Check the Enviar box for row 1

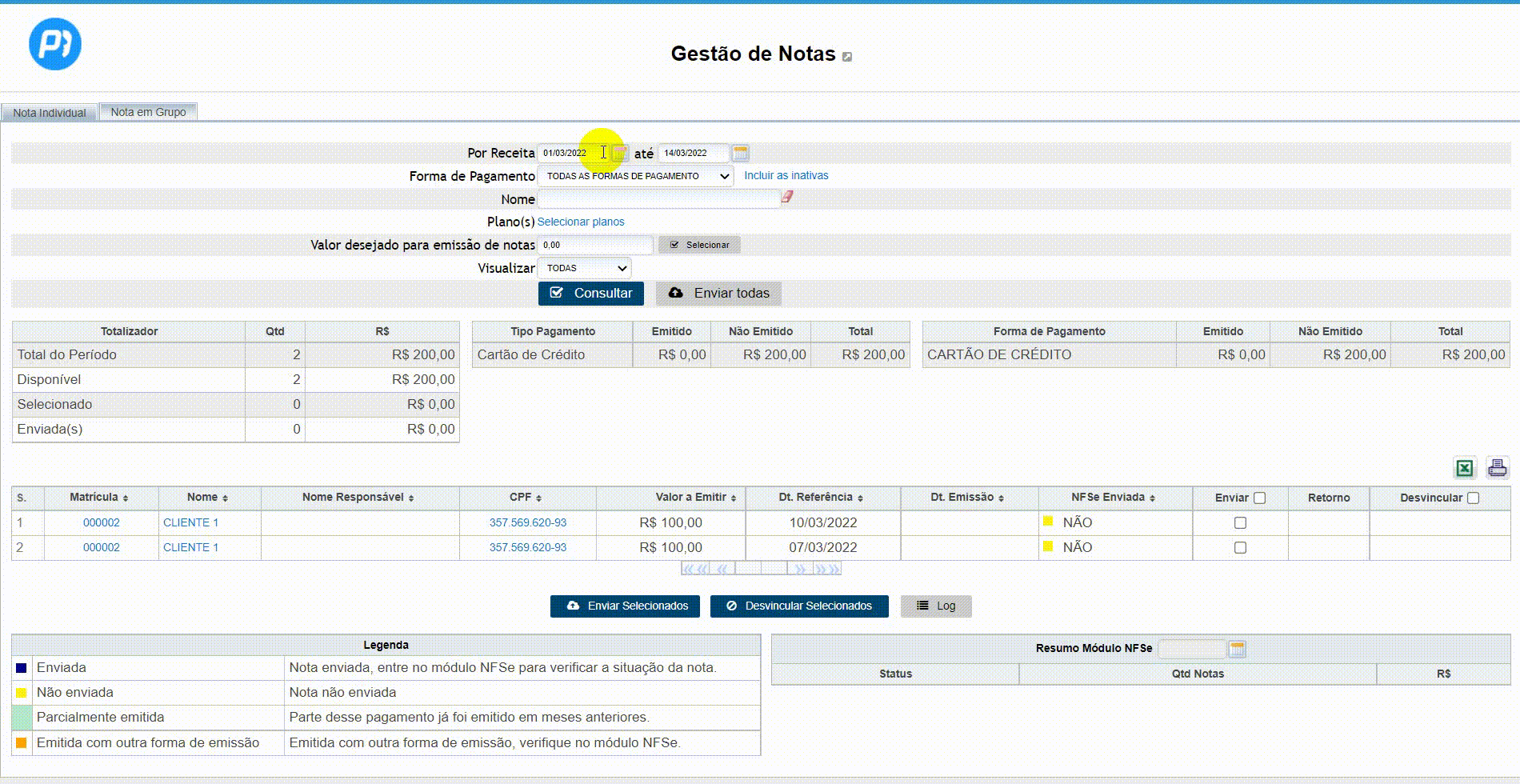1240,522
